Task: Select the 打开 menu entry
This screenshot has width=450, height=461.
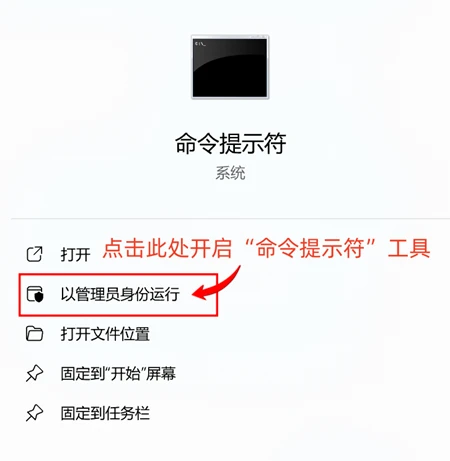Action: coord(58,254)
